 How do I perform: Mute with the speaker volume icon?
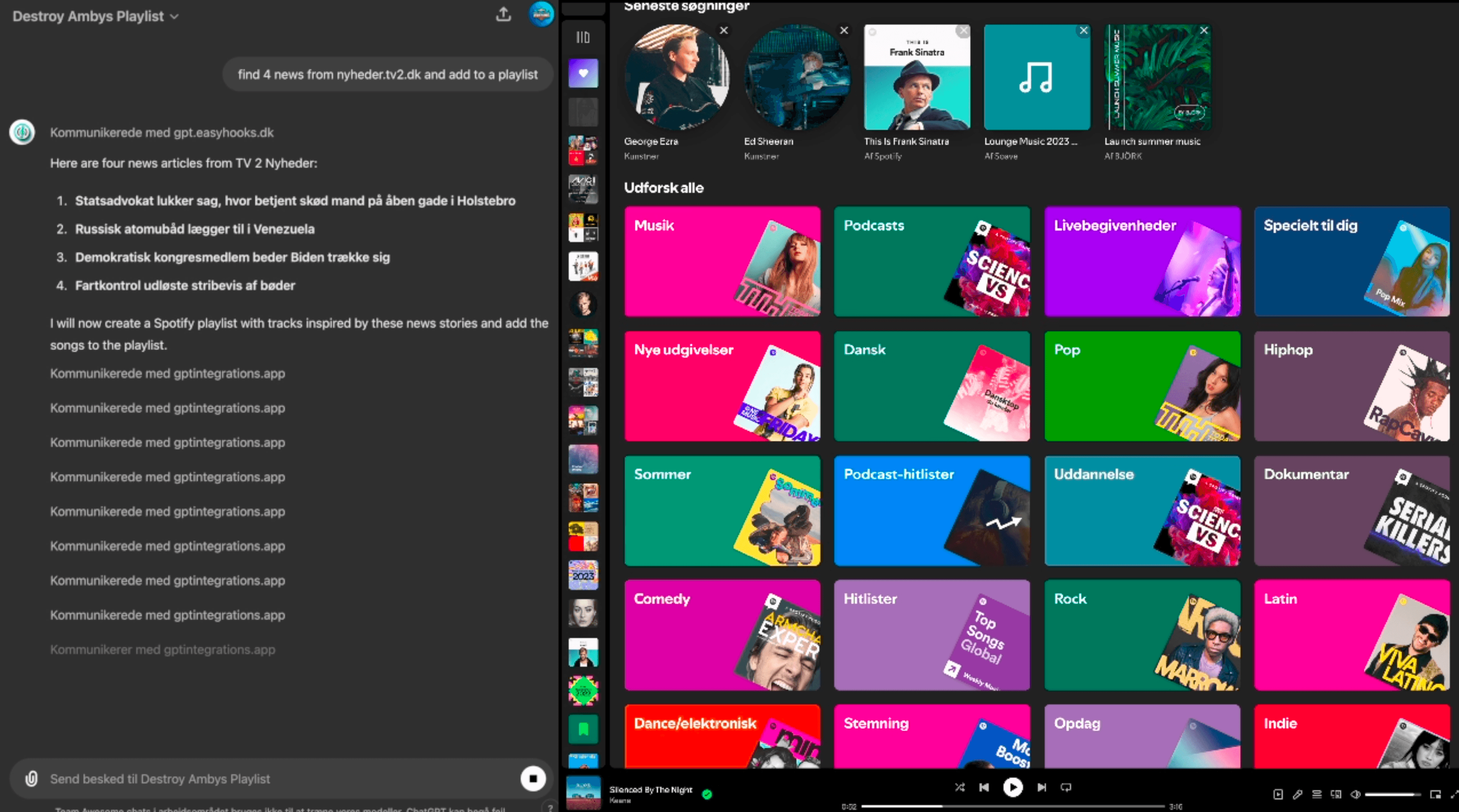(x=1355, y=795)
